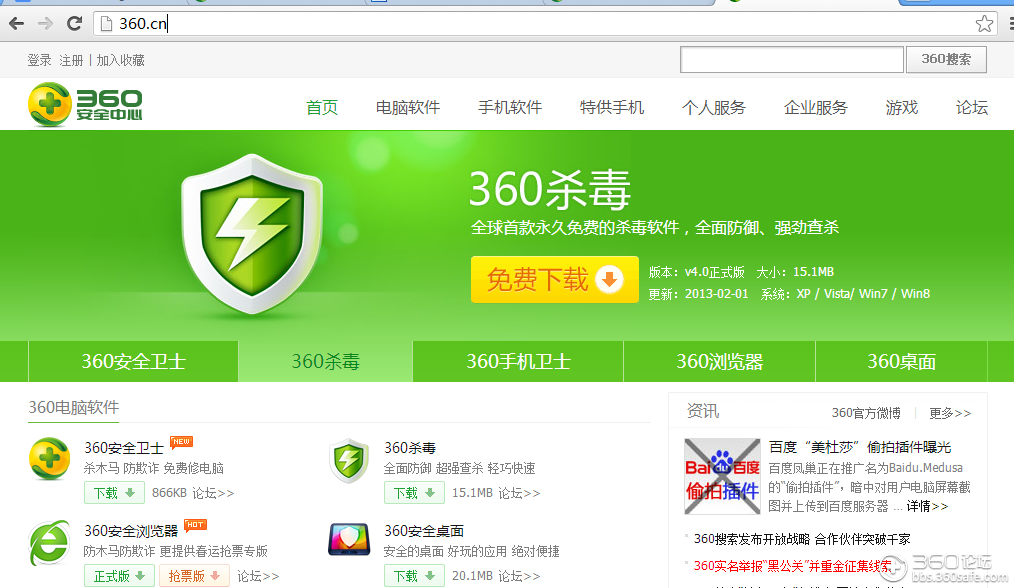1014x588 pixels.
Task: Open the 手机软件 navigation item
Action: click(510, 107)
